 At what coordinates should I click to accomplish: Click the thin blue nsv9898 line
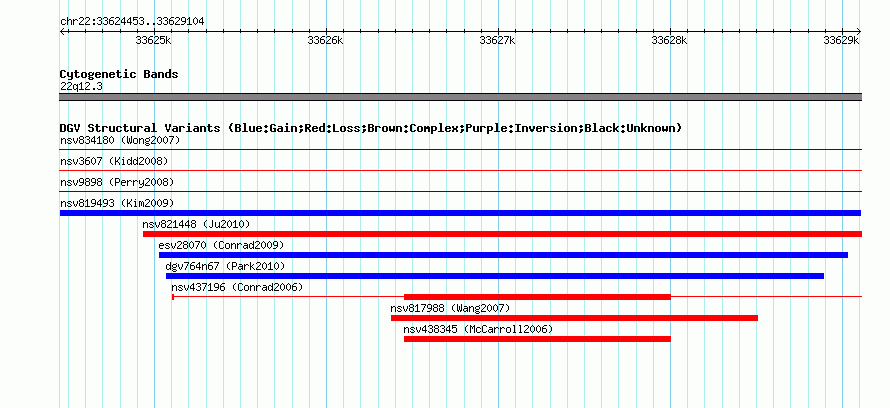point(460,191)
